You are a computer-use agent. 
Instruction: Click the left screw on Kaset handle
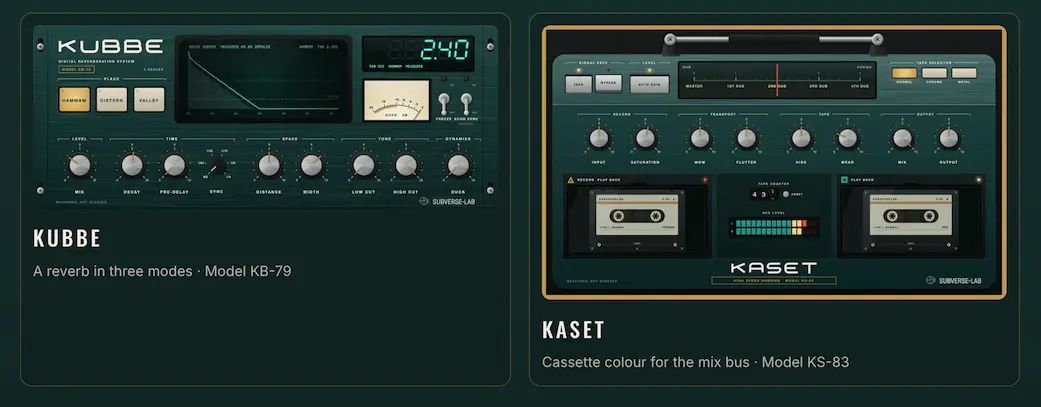(670, 39)
